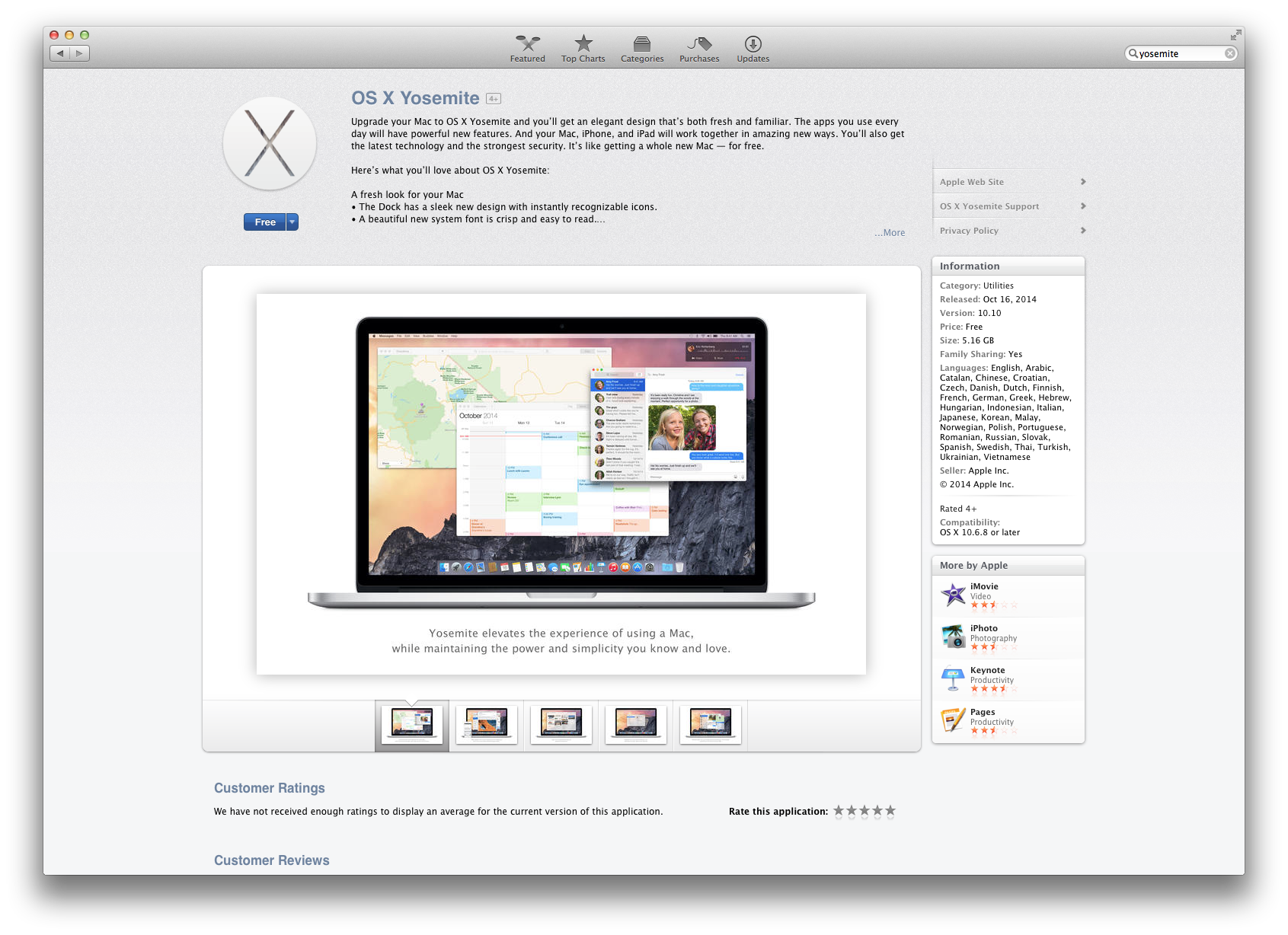The image size is (1288, 935).
Task: Click the OS X Yosemite app icon
Action: (x=270, y=143)
